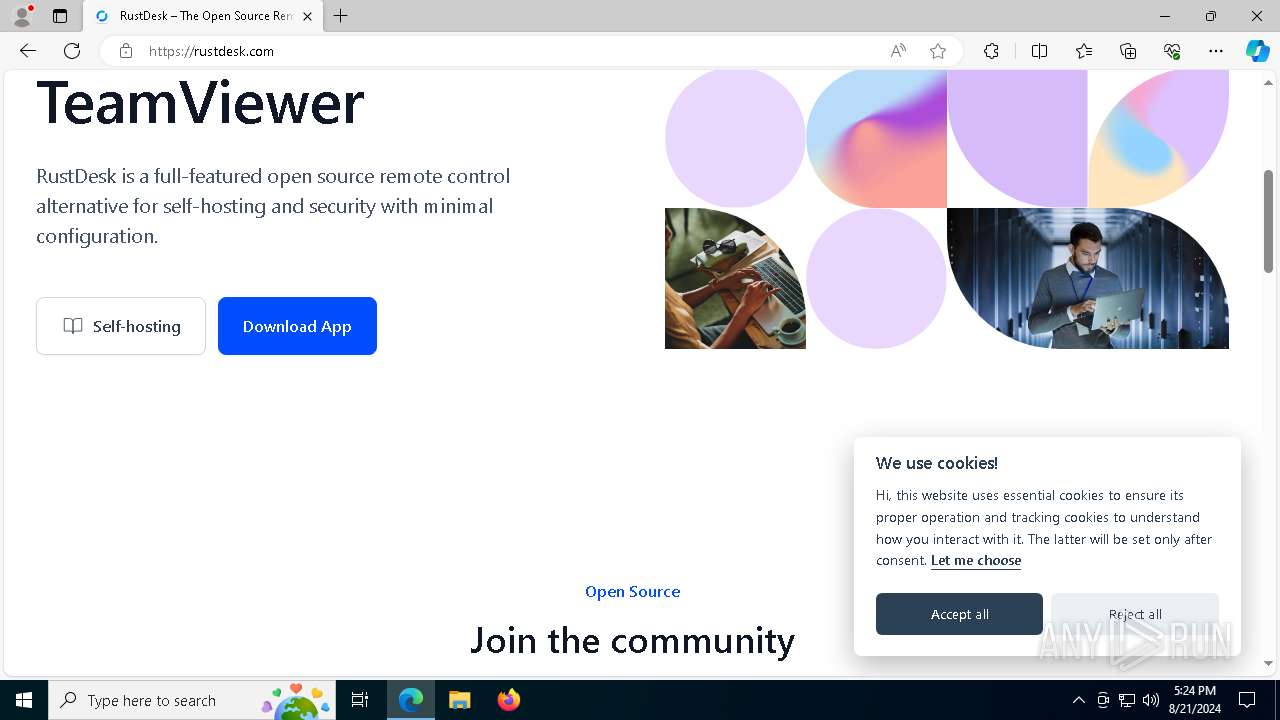This screenshot has width=1280, height=720.
Task: Open the notification center
Action: coord(1247,700)
